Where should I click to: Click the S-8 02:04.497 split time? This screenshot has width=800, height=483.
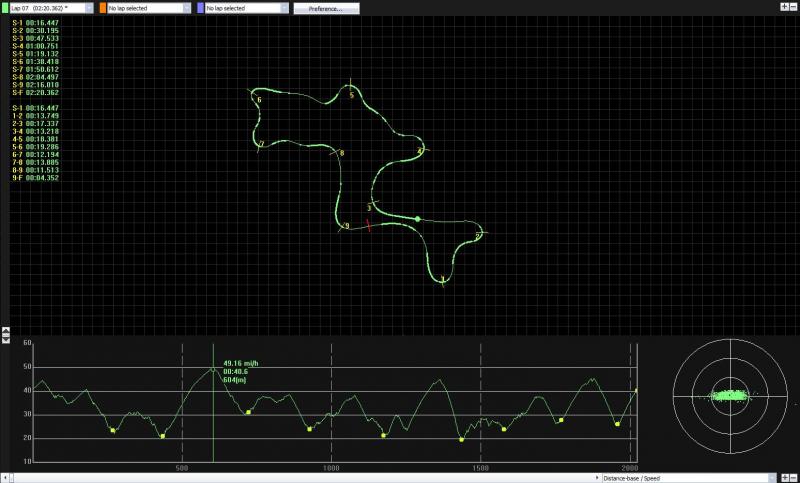click(x=35, y=77)
